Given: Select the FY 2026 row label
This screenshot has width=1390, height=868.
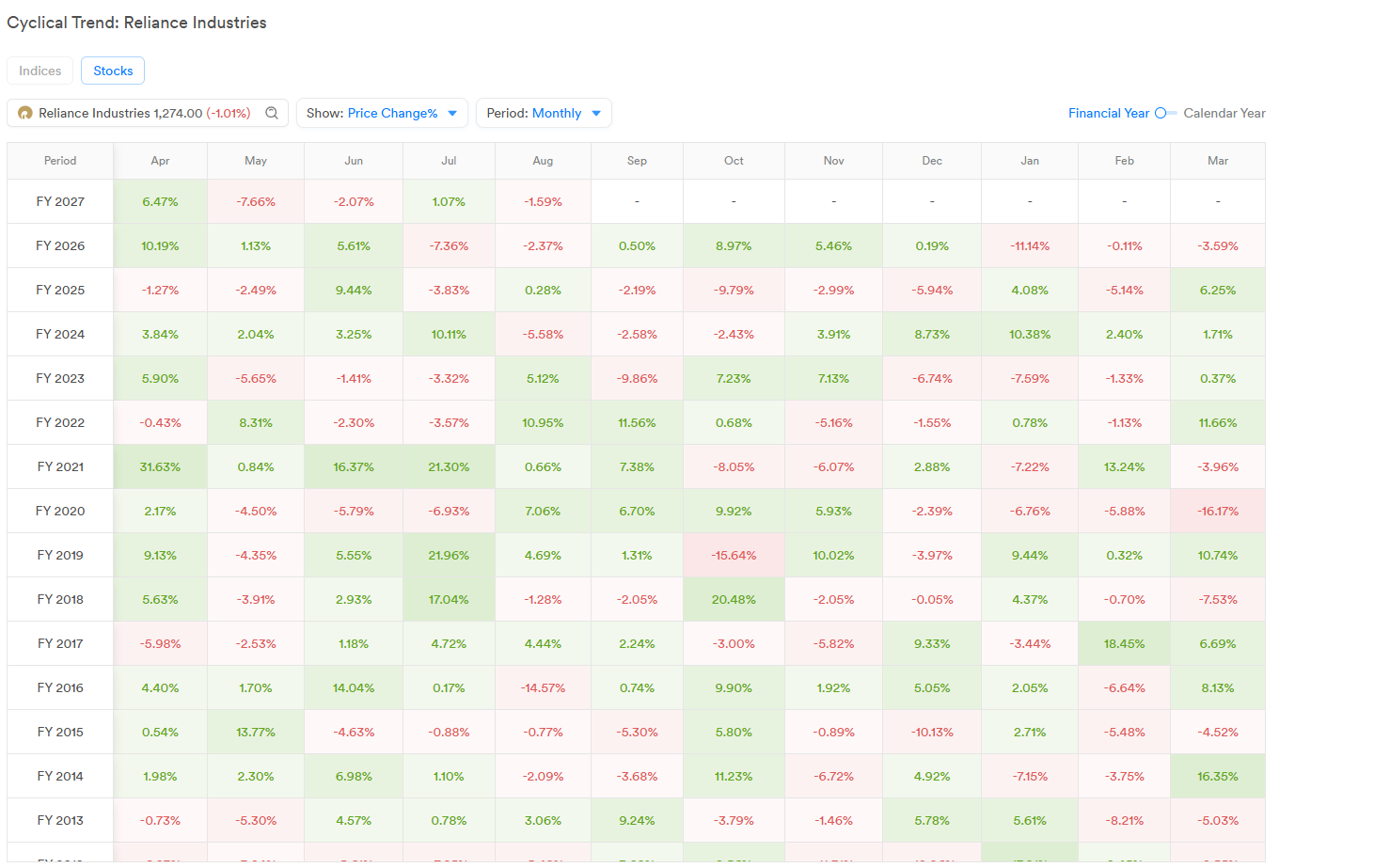Looking at the screenshot, I should pos(60,245).
